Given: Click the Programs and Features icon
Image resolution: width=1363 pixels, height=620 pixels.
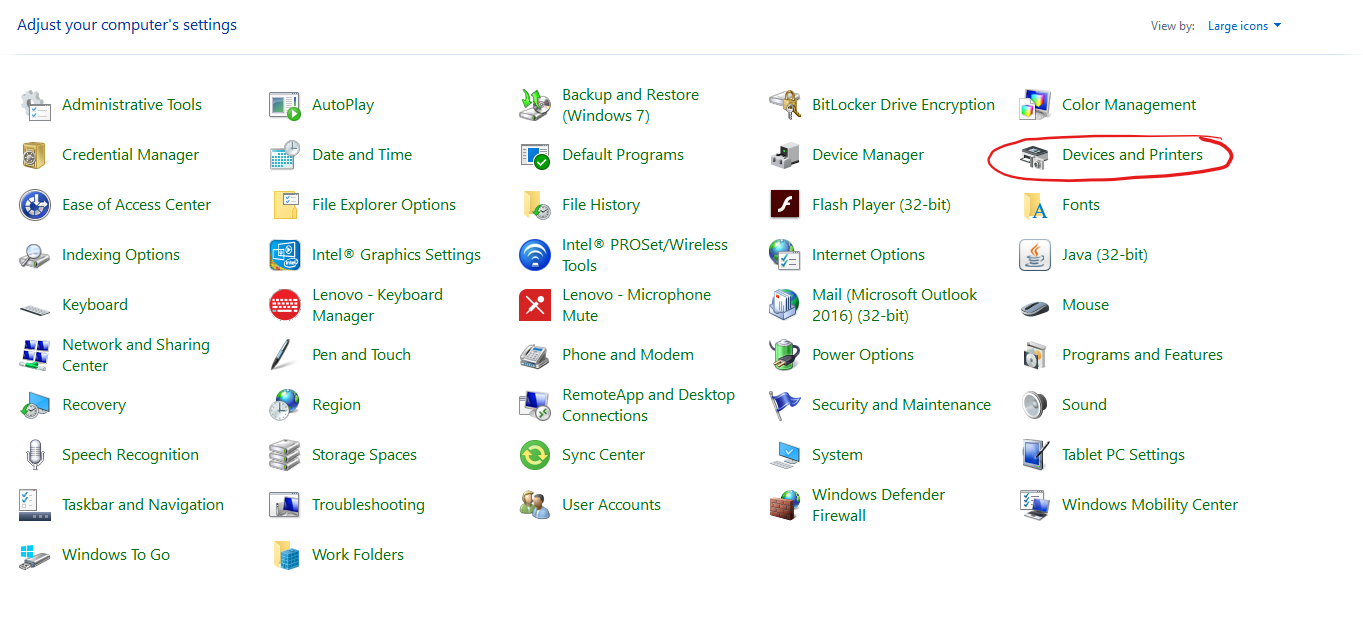Looking at the screenshot, I should tap(1035, 355).
